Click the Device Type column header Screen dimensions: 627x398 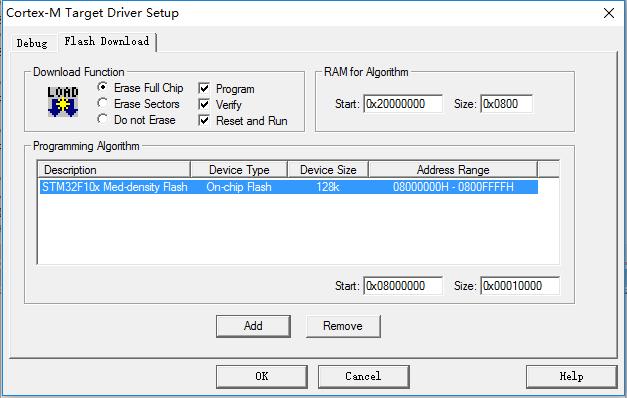click(239, 170)
